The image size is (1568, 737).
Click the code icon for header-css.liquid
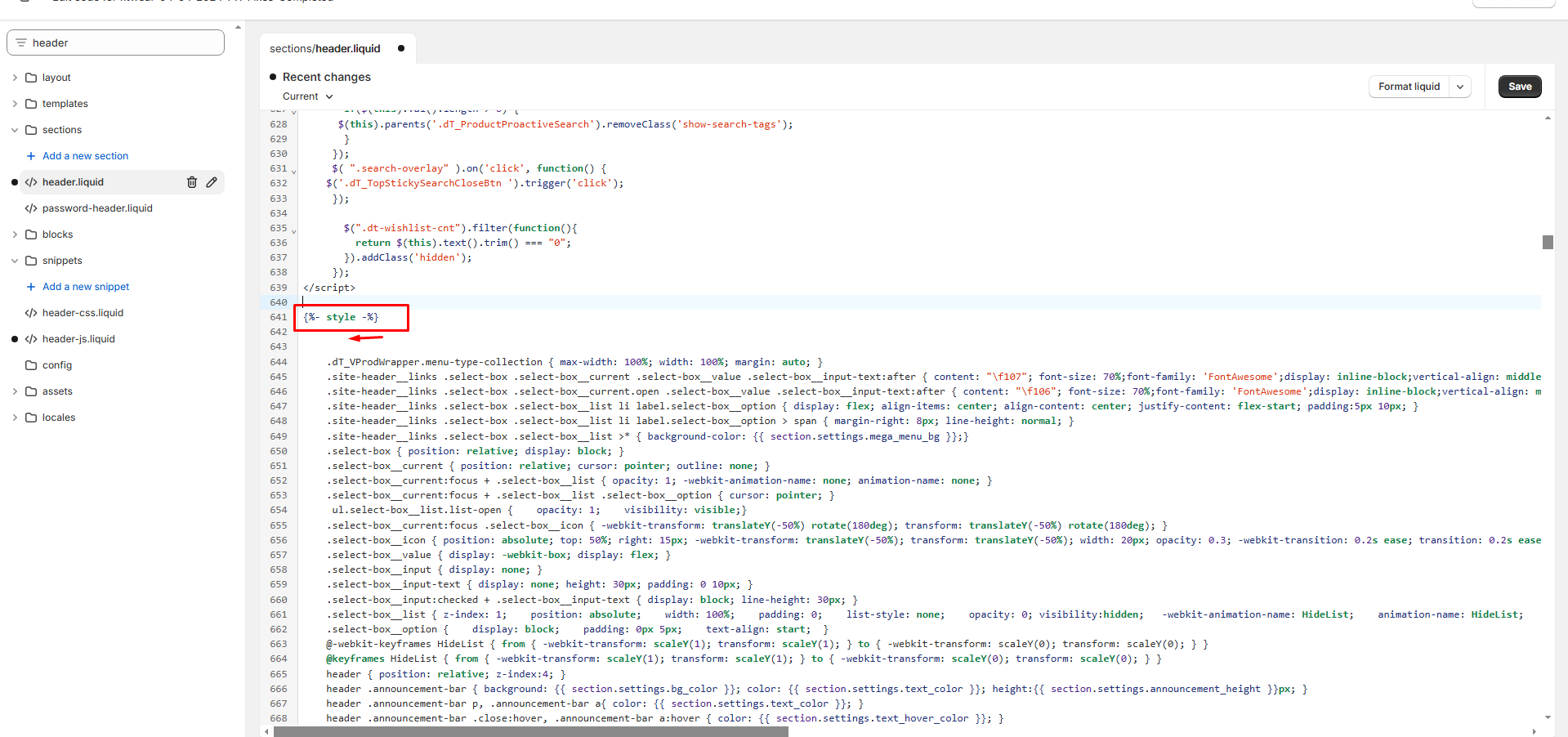pyautogui.click(x=31, y=313)
